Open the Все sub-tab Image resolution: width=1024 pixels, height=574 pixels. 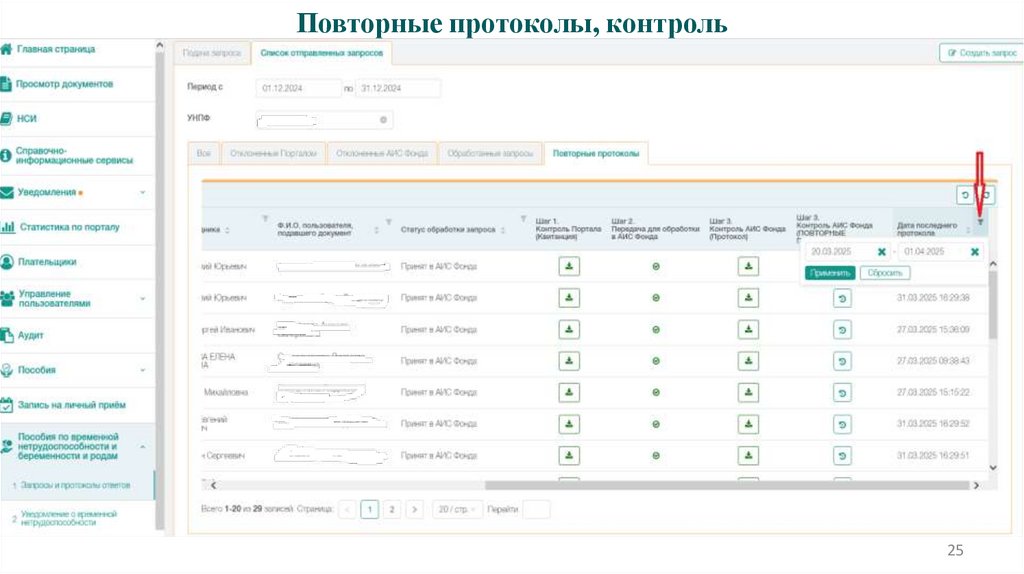pyautogui.click(x=204, y=153)
